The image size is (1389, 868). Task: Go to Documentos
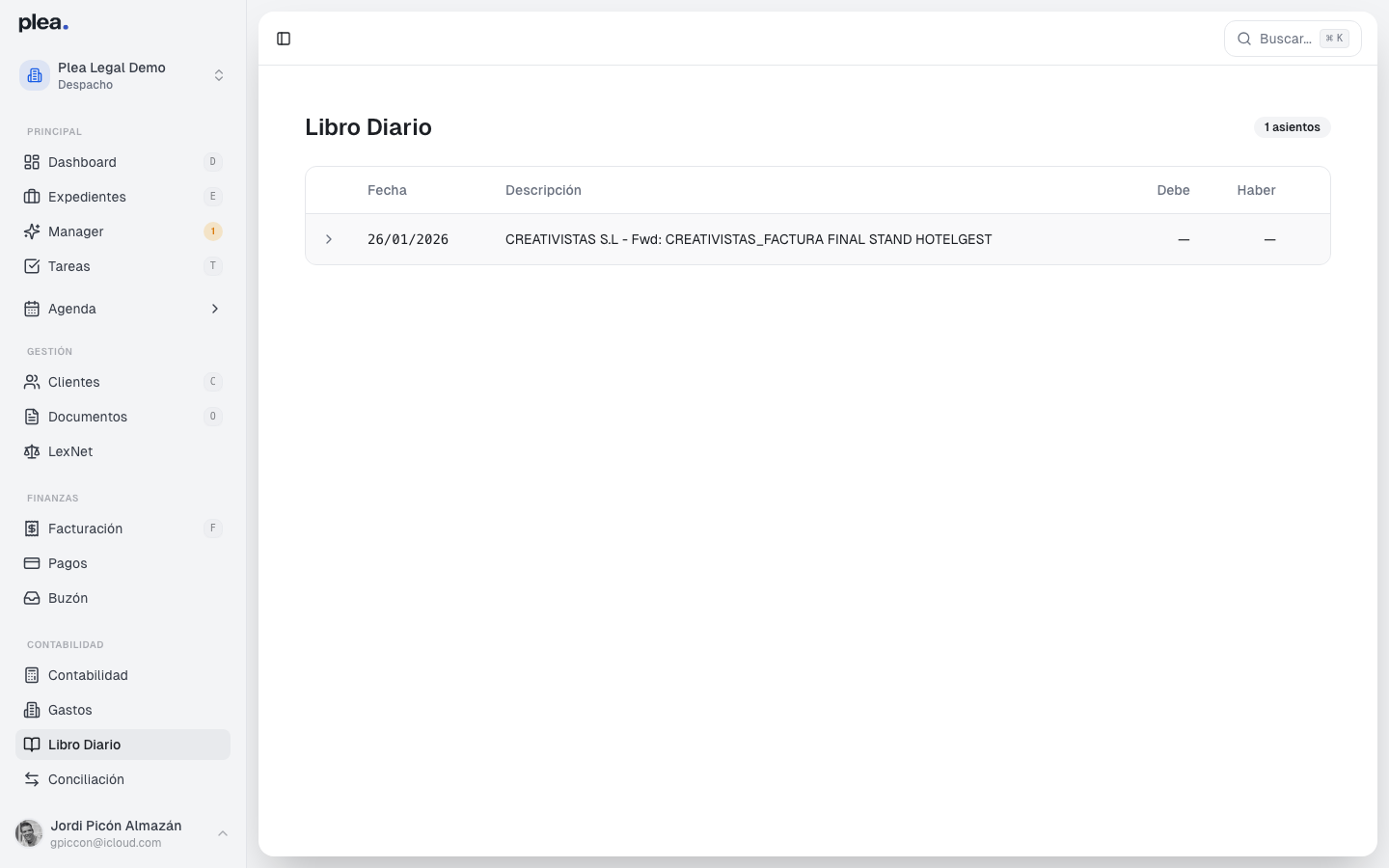123,417
